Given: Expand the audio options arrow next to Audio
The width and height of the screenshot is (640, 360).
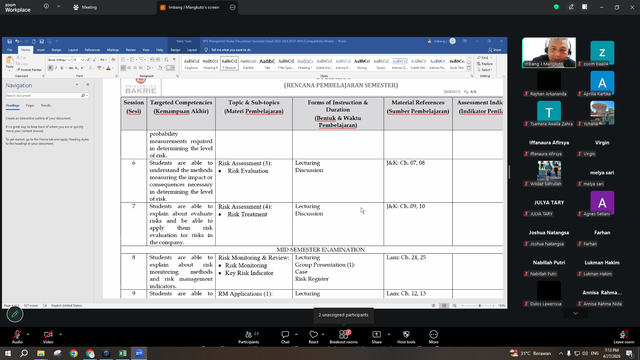Looking at the screenshot, I should 28,334.
